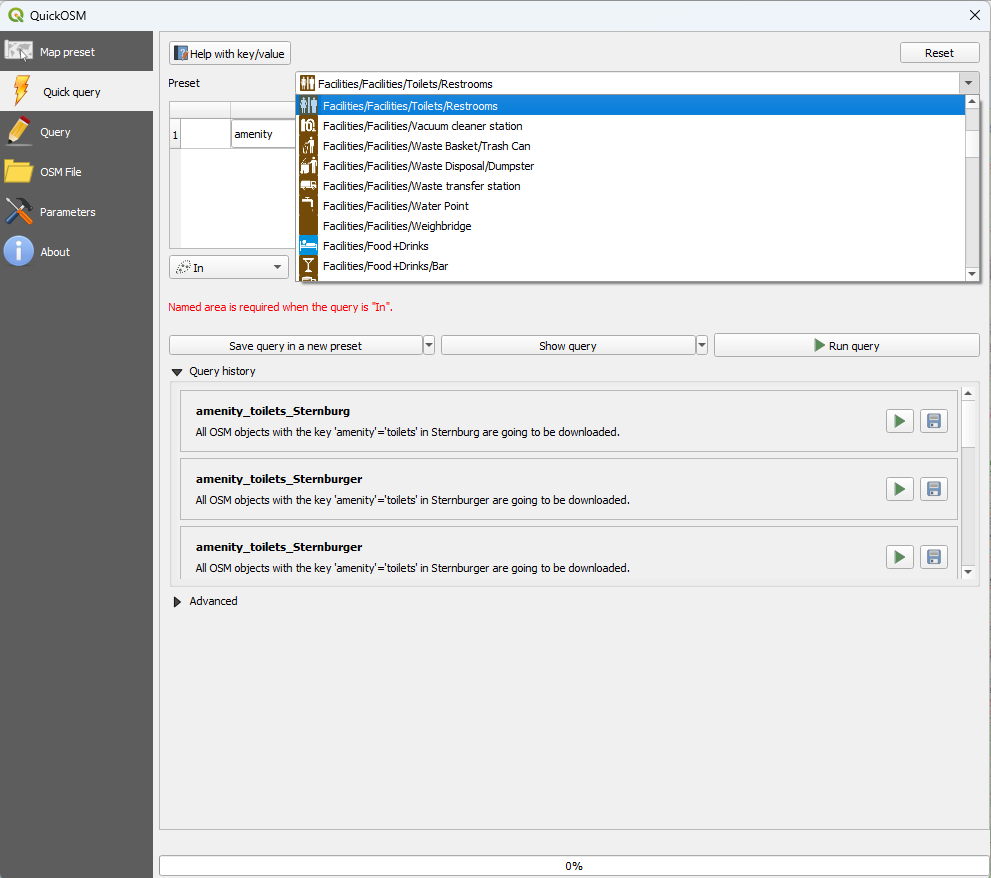Select the Parameters wrench icon
Screen dimensions: 991x878
[18, 211]
